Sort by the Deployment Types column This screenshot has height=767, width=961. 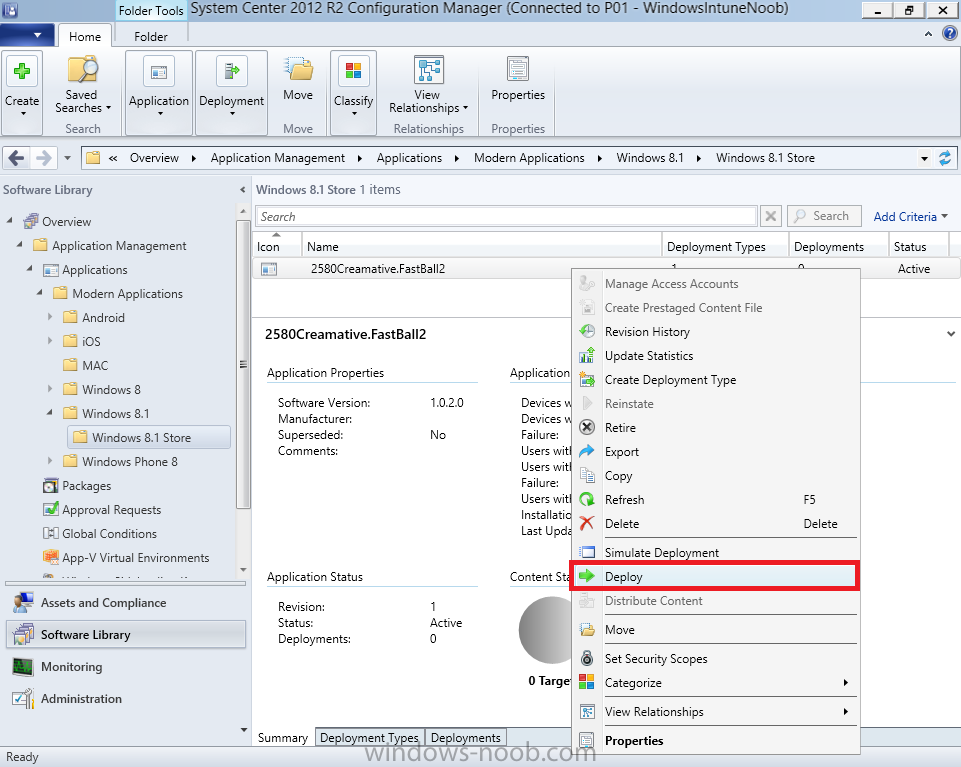click(x=725, y=246)
